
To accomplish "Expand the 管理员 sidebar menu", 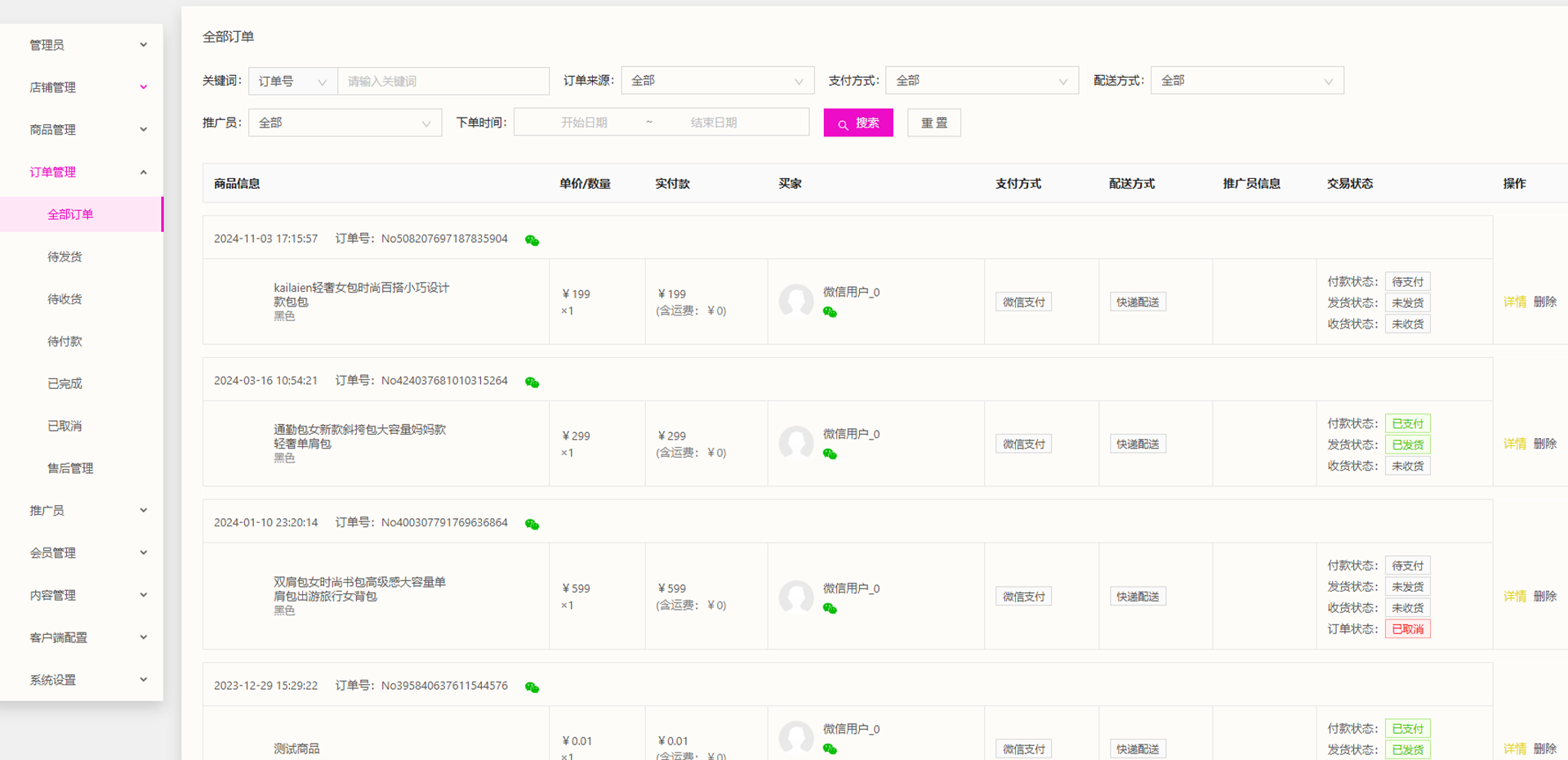I will [82, 45].
